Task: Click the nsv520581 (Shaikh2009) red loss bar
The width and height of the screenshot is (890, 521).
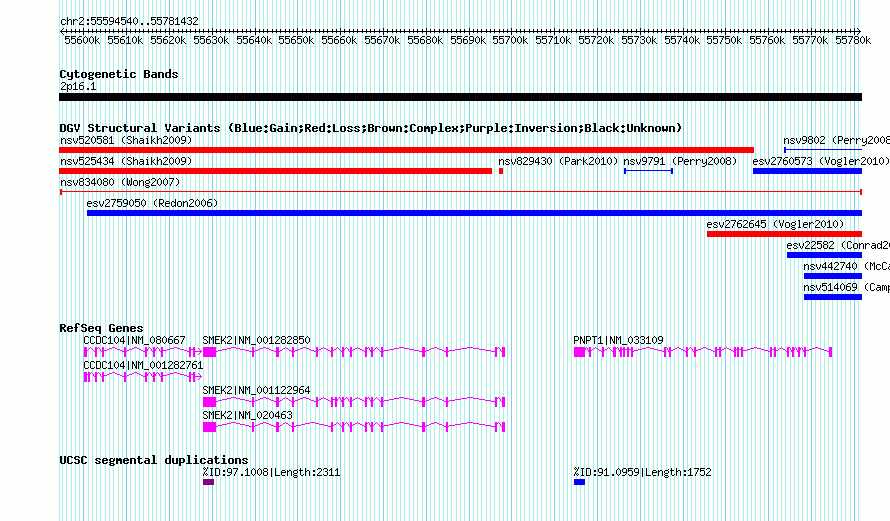Action: 406,150
